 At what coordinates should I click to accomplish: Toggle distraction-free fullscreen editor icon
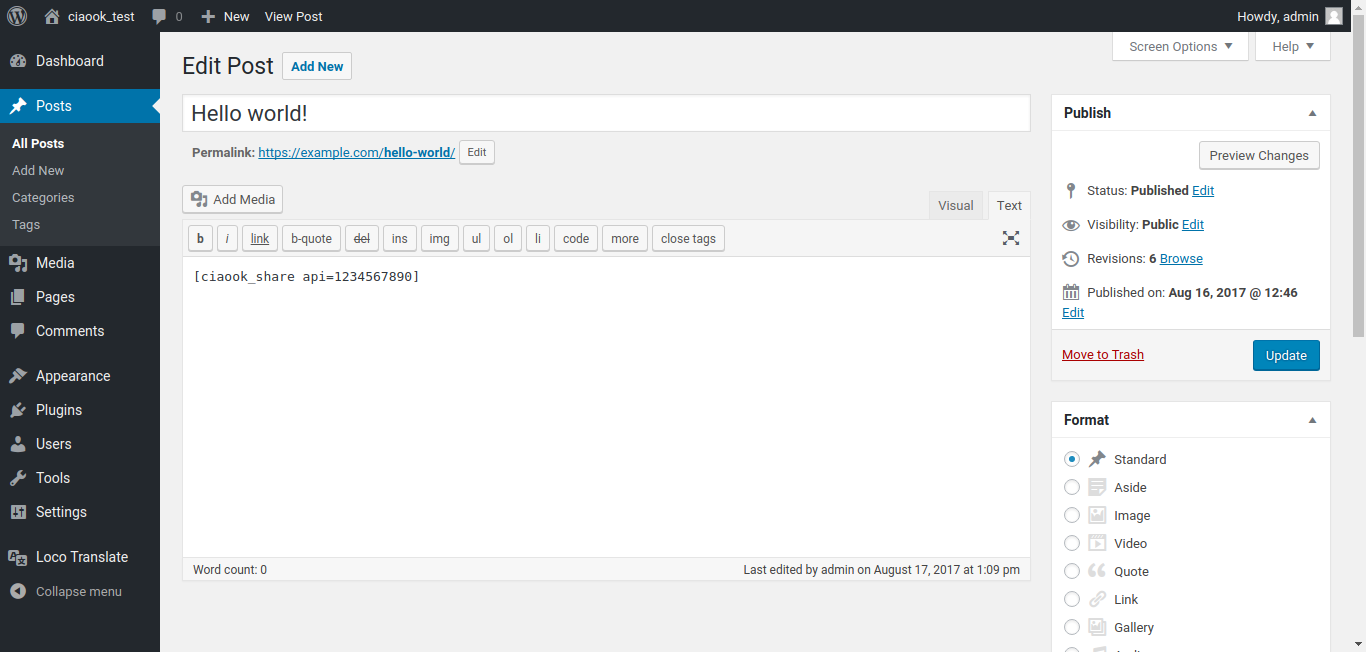click(x=1011, y=238)
